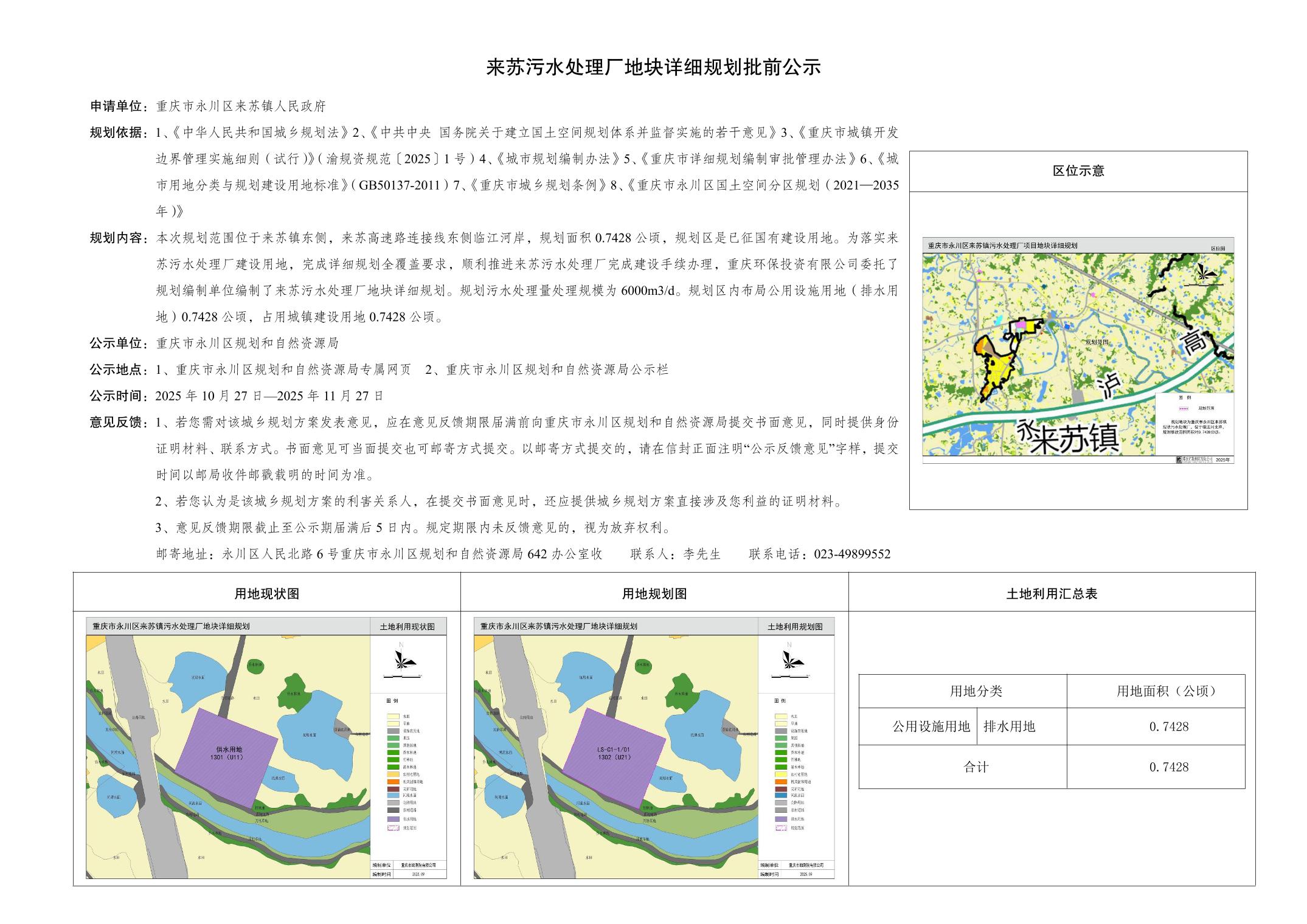Click the 用地现状图 section header

[x=266, y=594]
